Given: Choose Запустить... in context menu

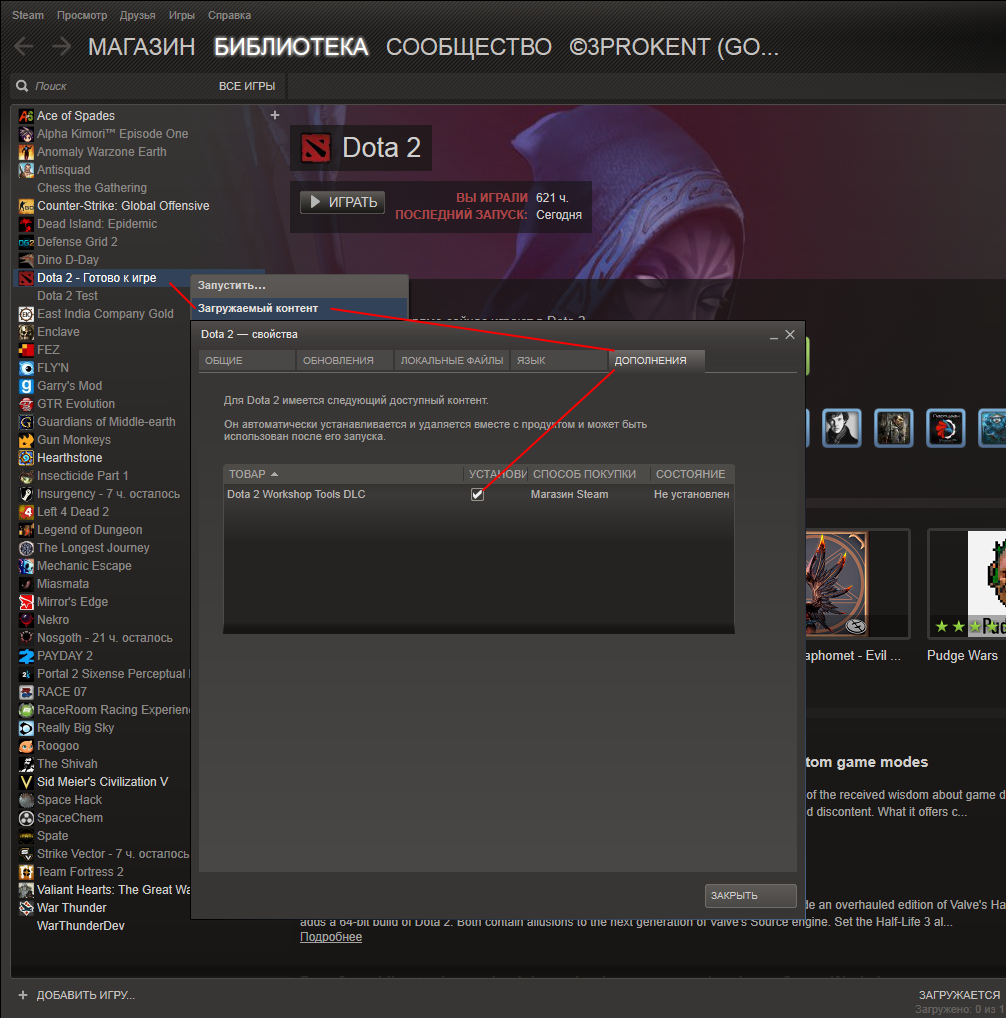Looking at the screenshot, I should tap(299, 286).
